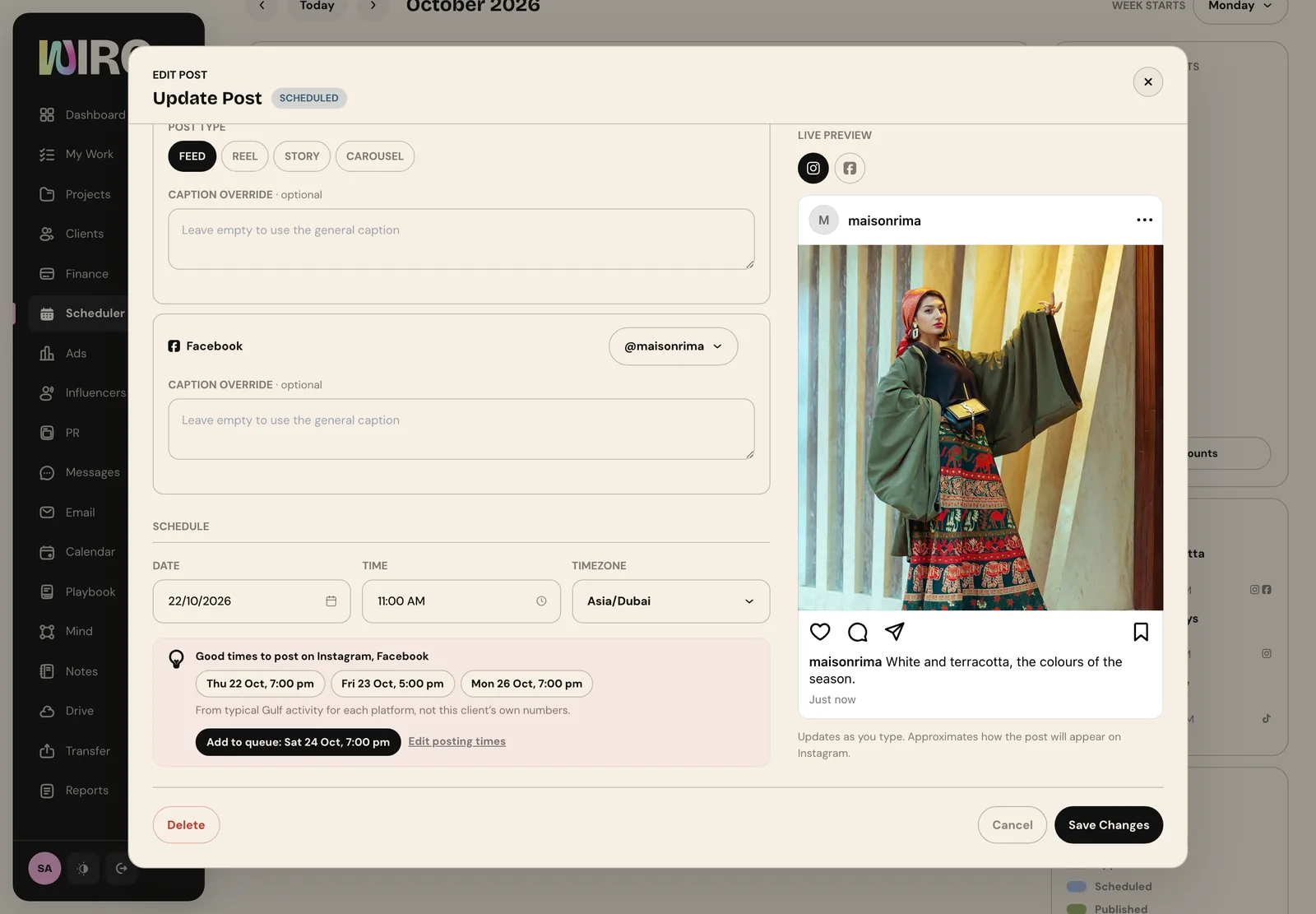Open the clock picker icon in time field
This screenshot has width=1316, height=914.
[x=541, y=601]
